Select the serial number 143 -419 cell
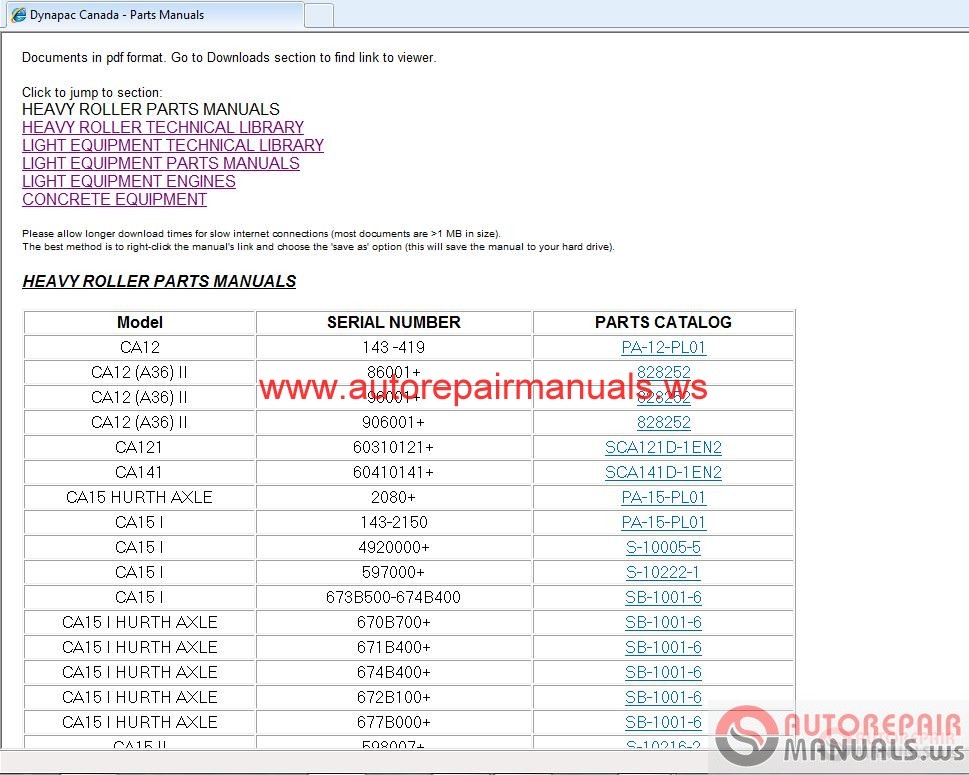Image resolution: width=969 pixels, height=775 pixels. click(394, 347)
